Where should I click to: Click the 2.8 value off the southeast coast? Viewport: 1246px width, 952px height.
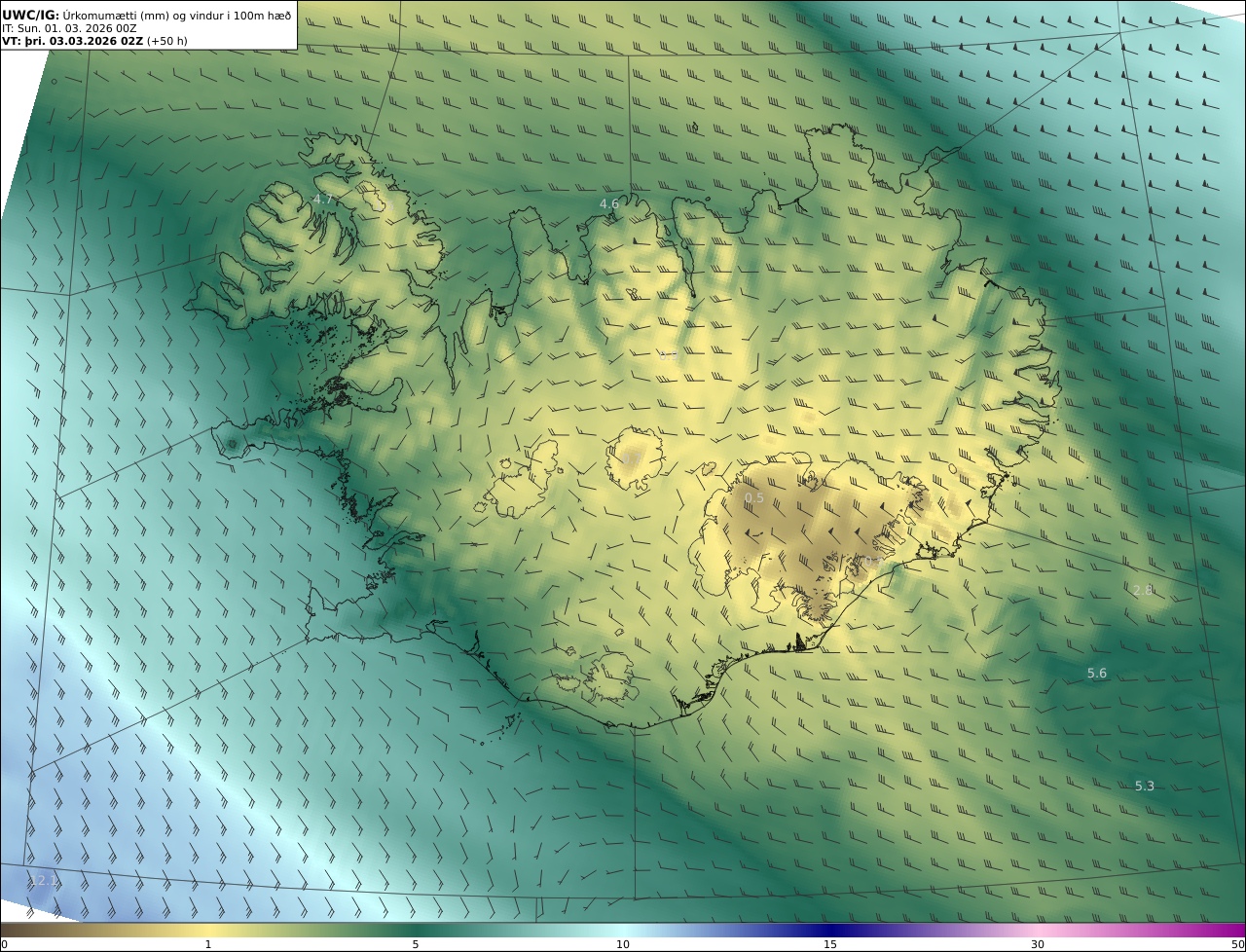(x=1143, y=590)
